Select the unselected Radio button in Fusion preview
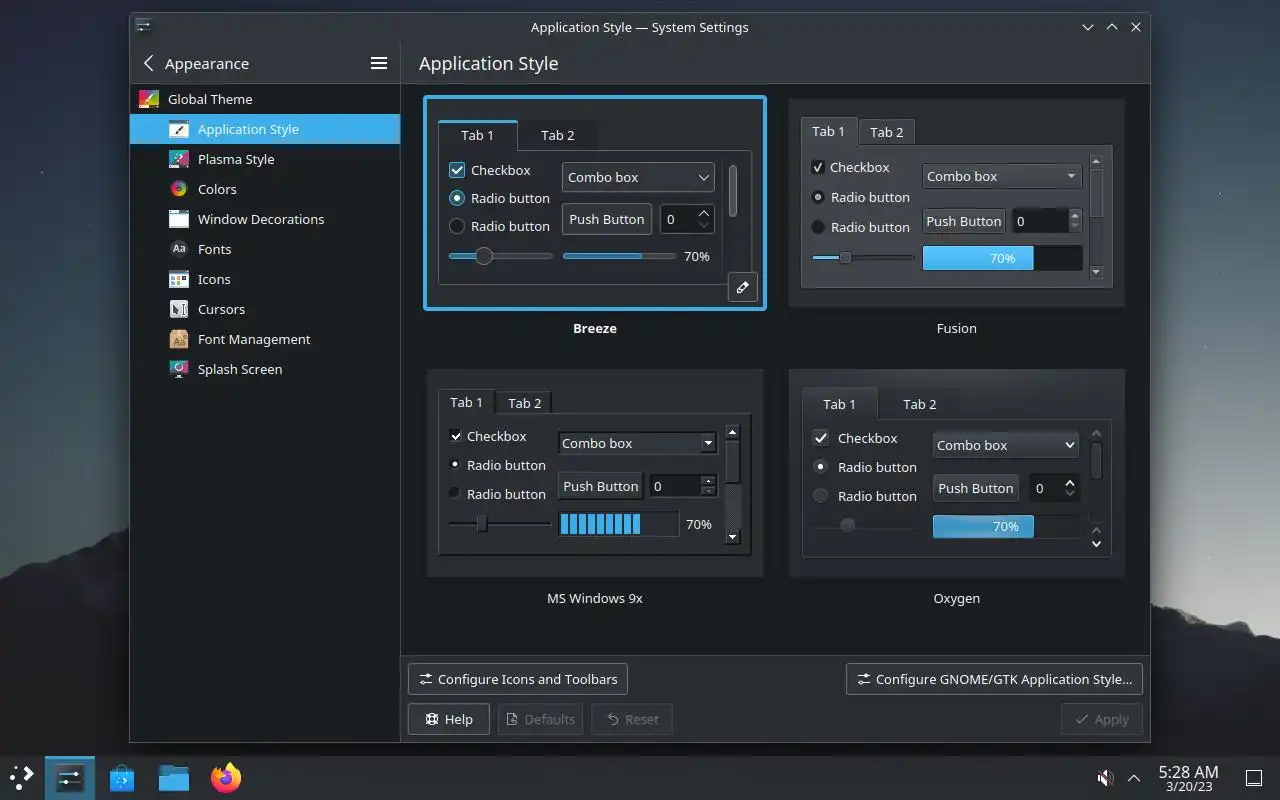Image resolution: width=1280 pixels, height=800 pixels. tap(818, 227)
